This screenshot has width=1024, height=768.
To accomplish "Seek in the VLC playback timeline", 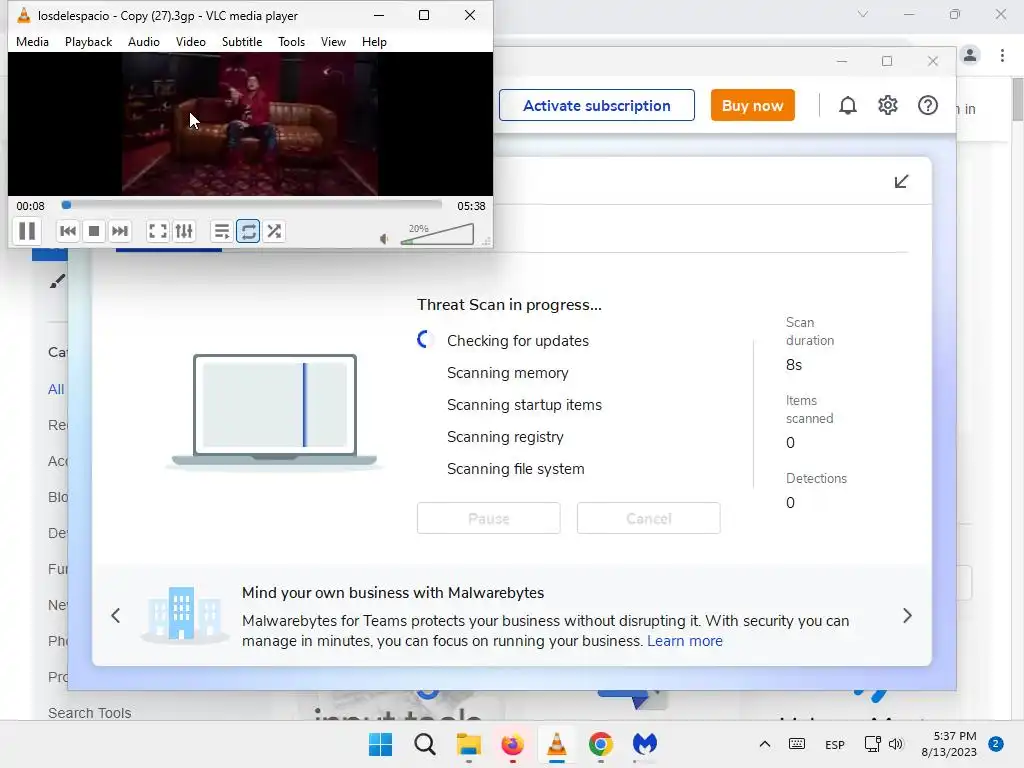I will (x=251, y=205).
